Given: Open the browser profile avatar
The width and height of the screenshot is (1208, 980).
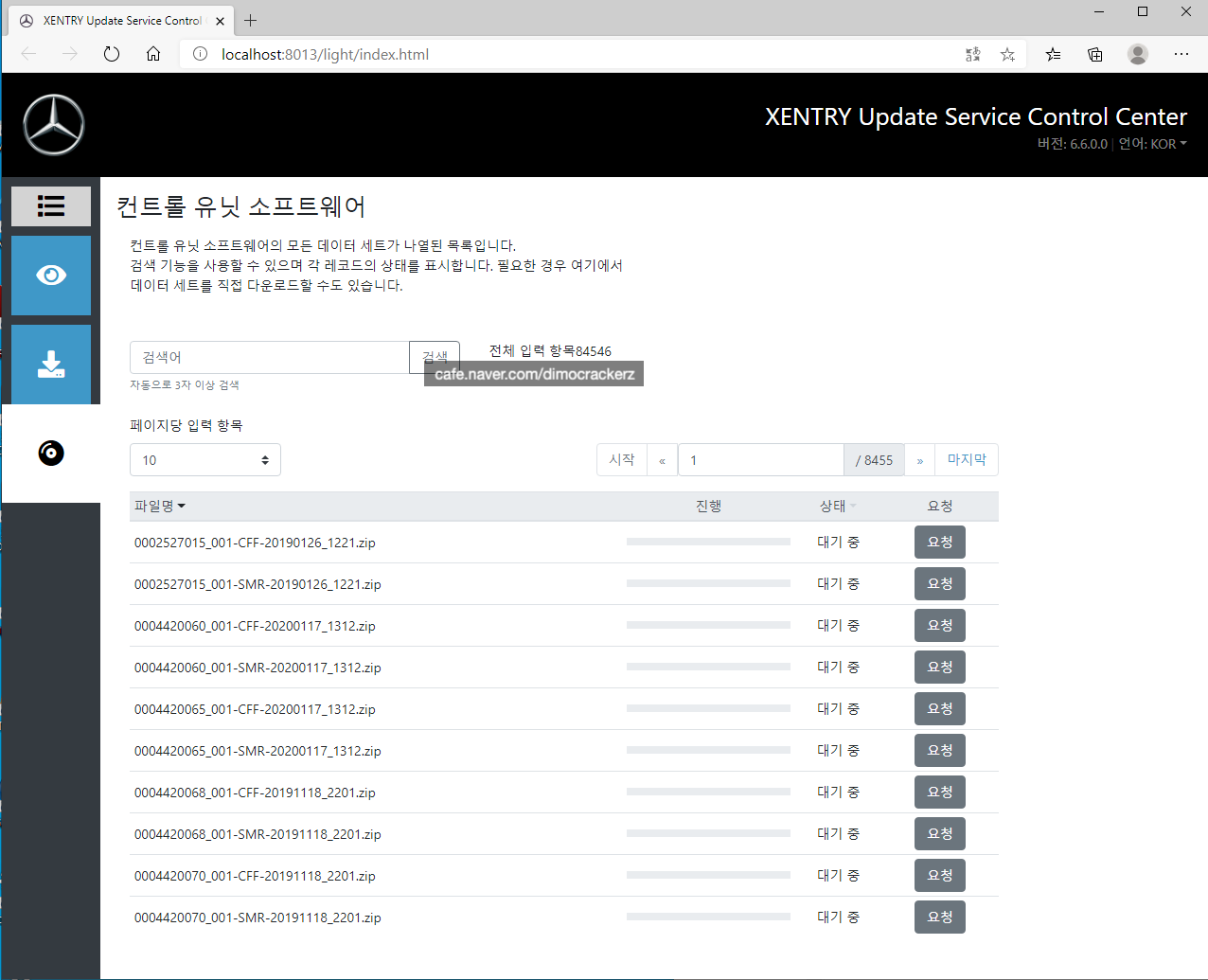Looking at the screenshot, I should coord(1138,54).
